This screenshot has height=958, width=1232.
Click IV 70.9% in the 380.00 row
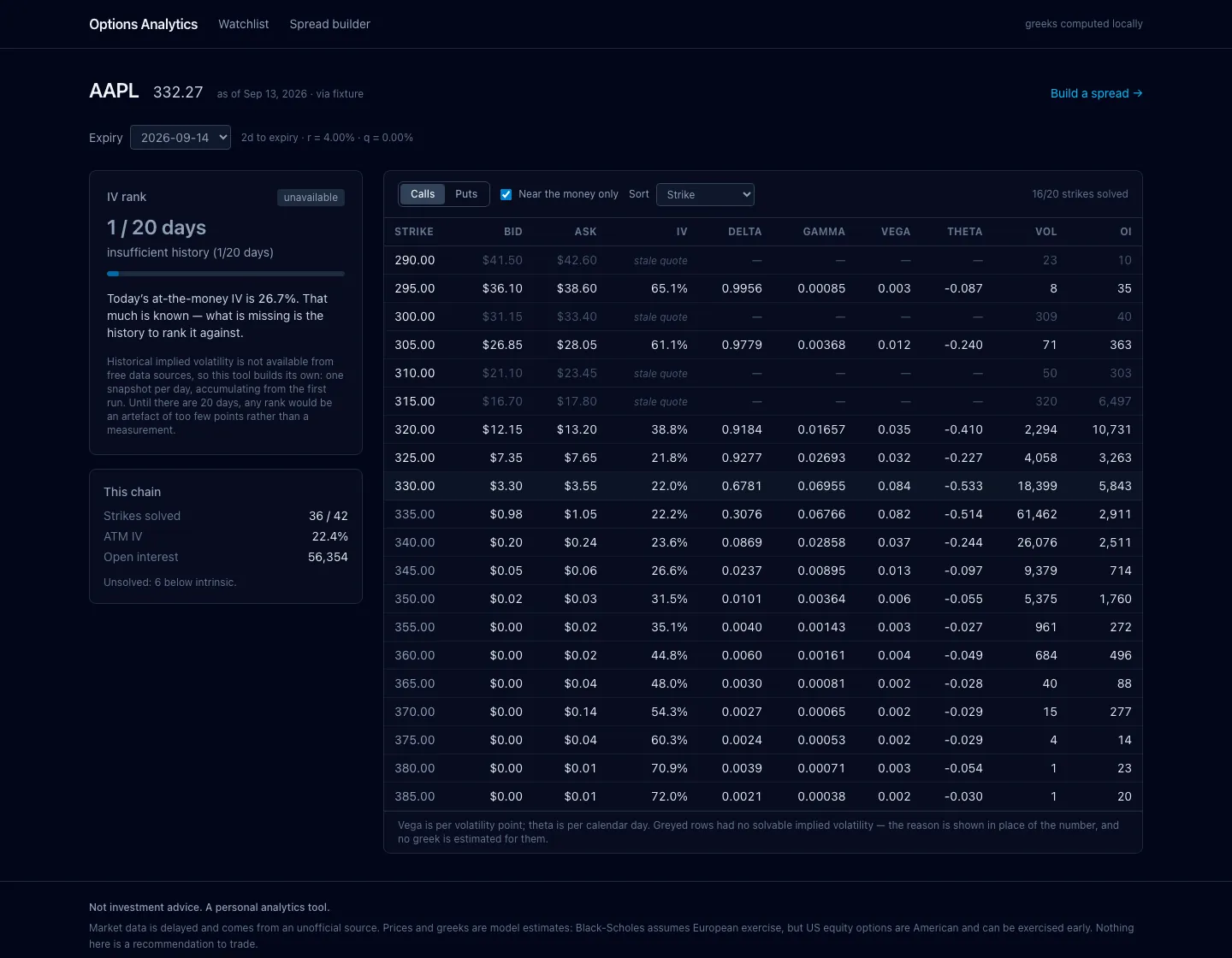click(x=669, y=768)
